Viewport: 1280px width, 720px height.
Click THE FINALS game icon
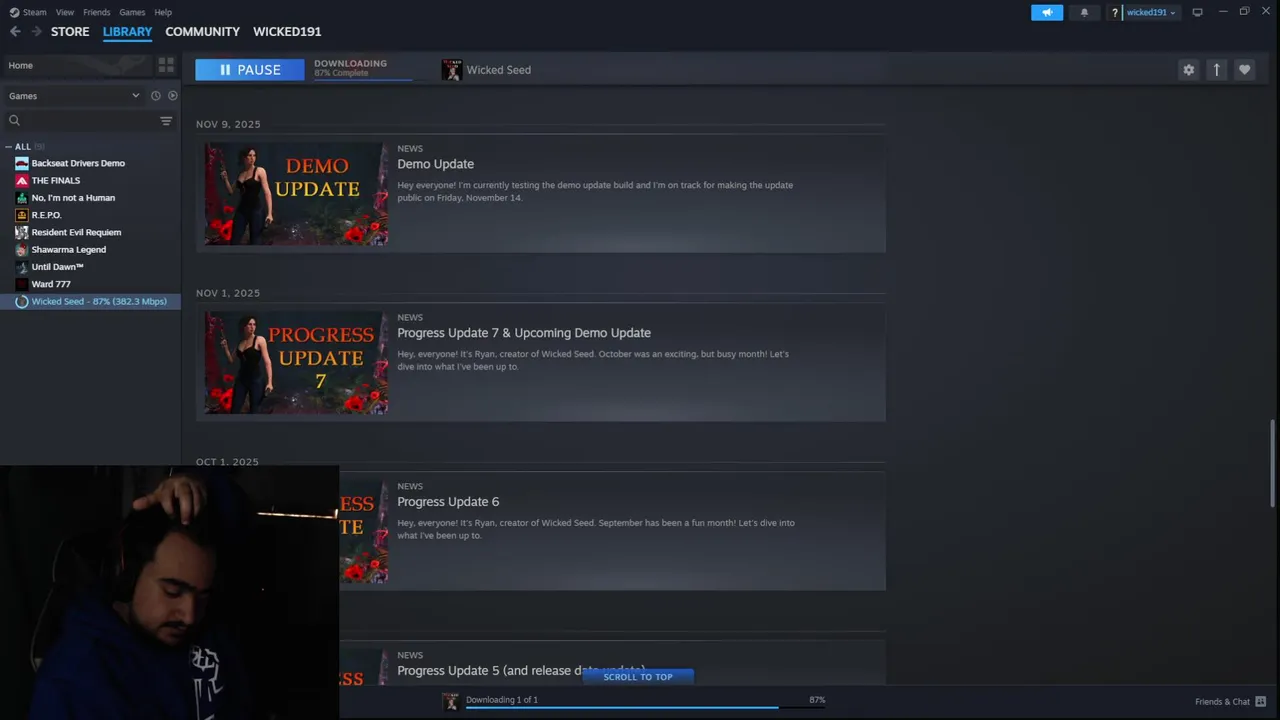[21, 181]
